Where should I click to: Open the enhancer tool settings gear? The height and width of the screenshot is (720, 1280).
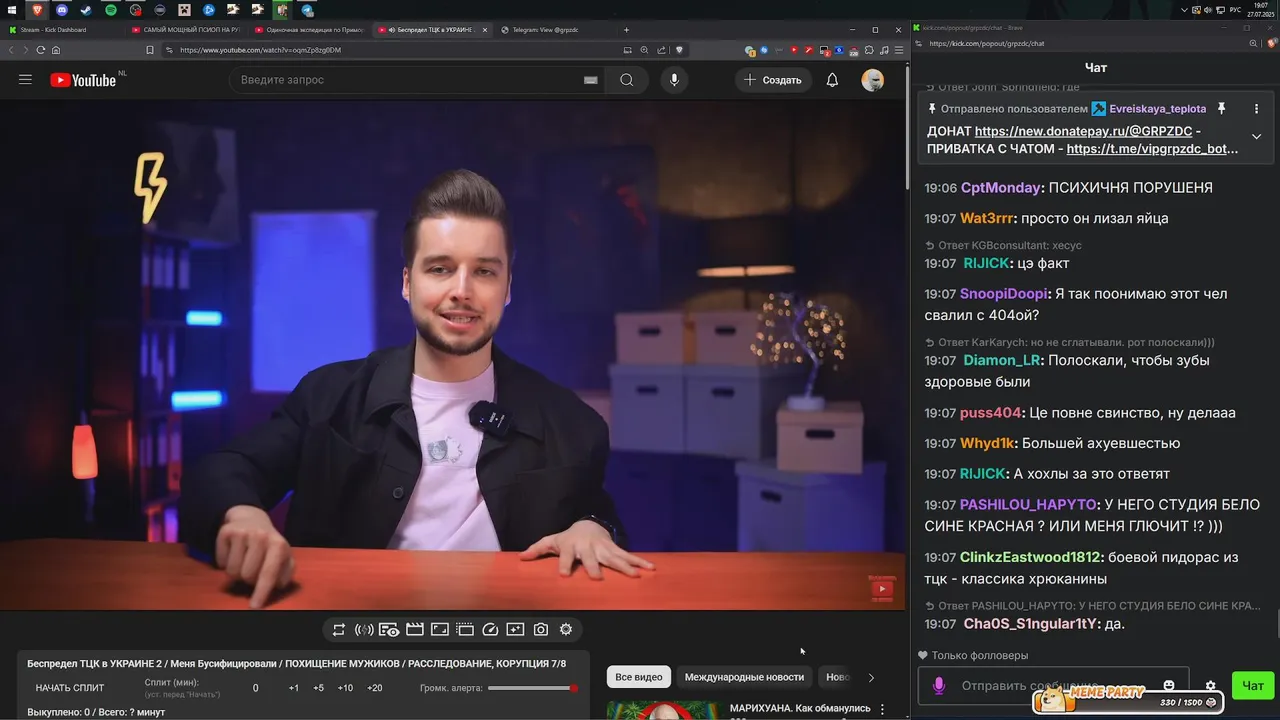click(x=566, y=629)
